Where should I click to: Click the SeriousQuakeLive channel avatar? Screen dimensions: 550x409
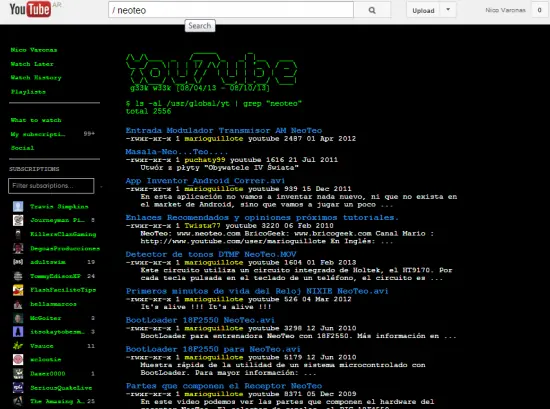coord(18,388)
